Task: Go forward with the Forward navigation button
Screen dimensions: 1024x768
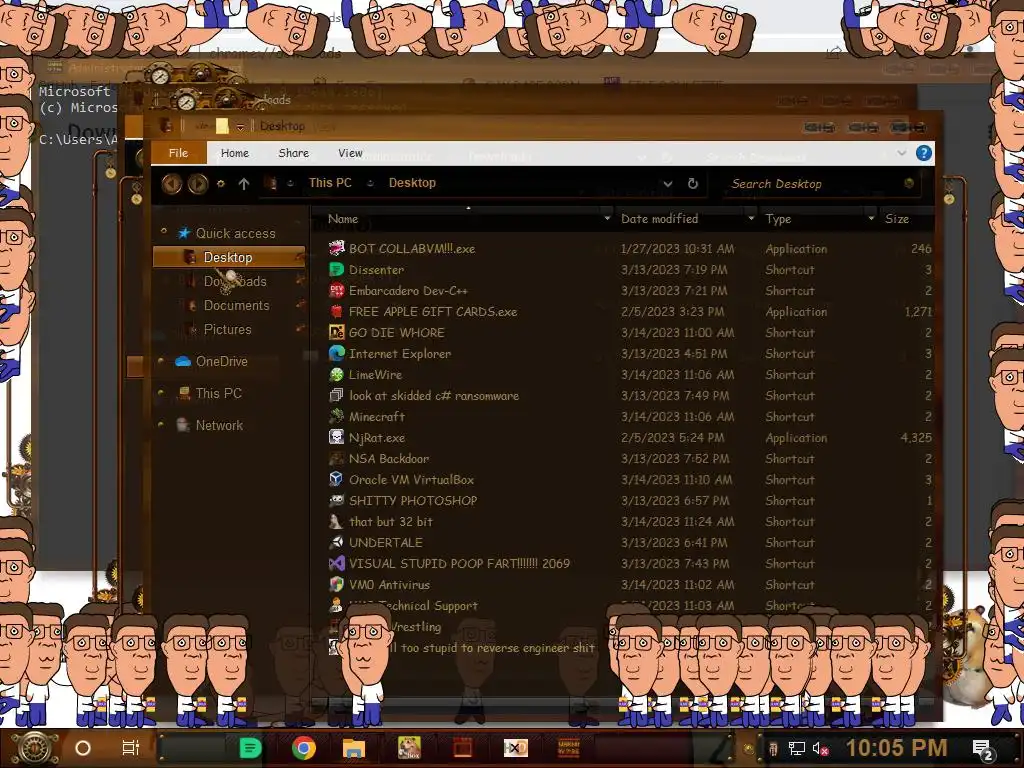Action: pos(198,184)
